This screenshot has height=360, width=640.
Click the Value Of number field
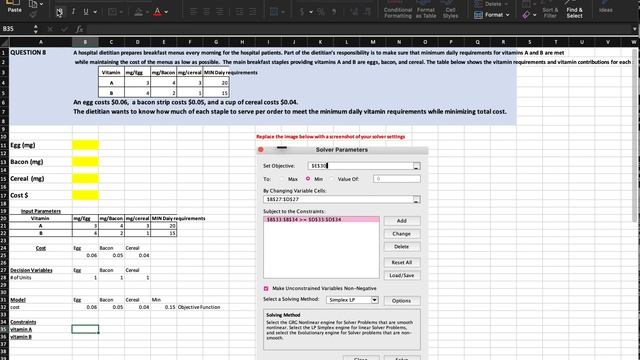coord(396,179)
